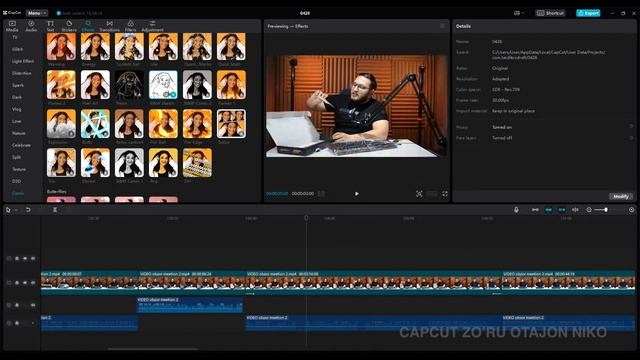Image resolution: width=640 pixels, height=360 pixels.
Task: Select the short audio clip on upper audio track
Action: pos(190,304)
